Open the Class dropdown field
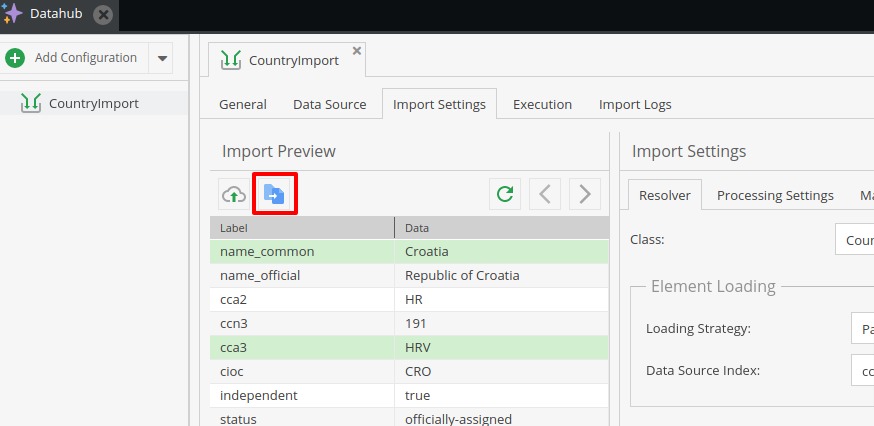Image resolution: width=874 pixels, height=426 pixels. coord(854,240)
